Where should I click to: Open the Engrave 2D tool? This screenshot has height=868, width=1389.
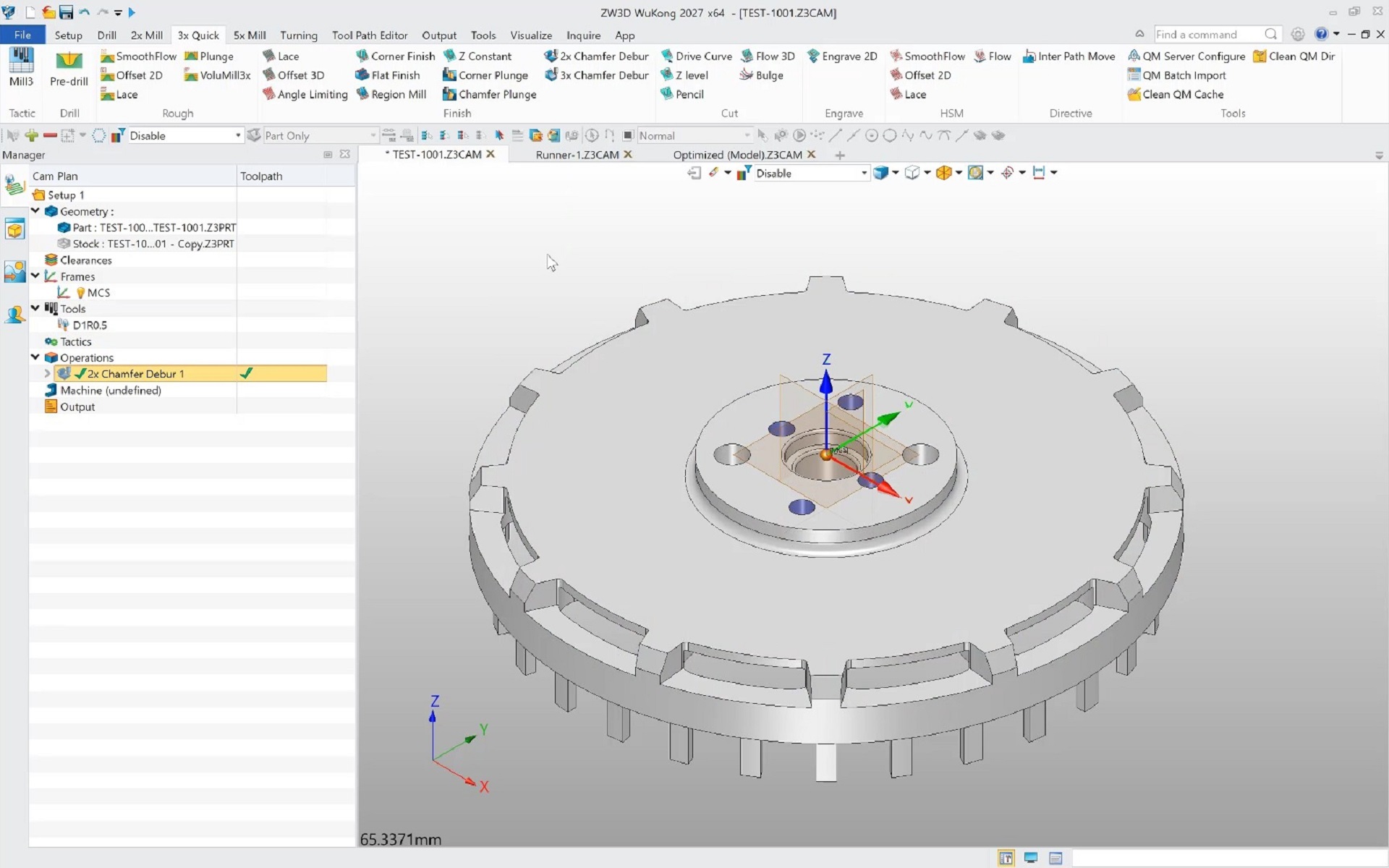(842, 56)
